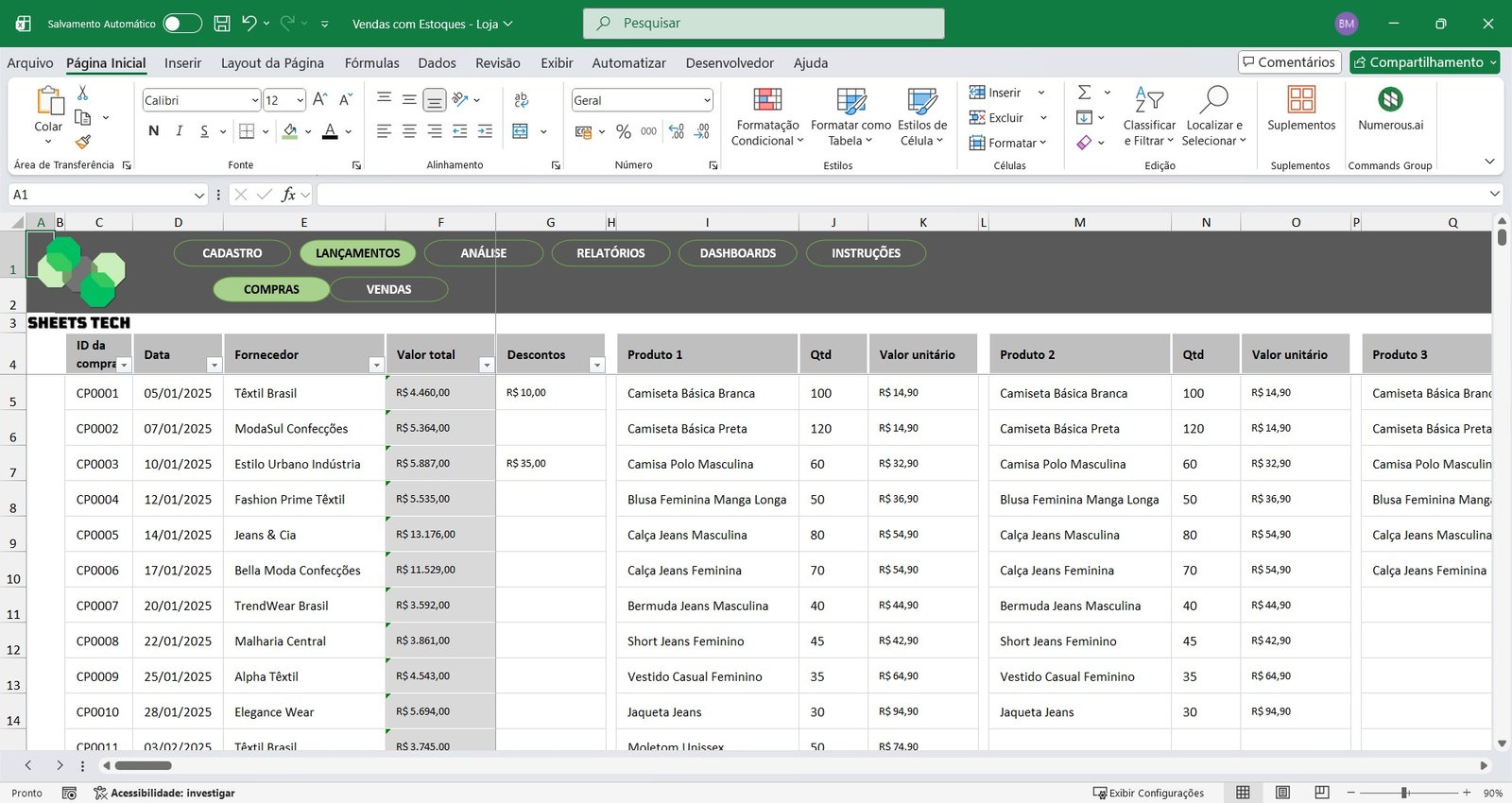Click the Pesquisar search box
The height and width of the screenshot is (803, 1512).
click(x=764, y=24)
